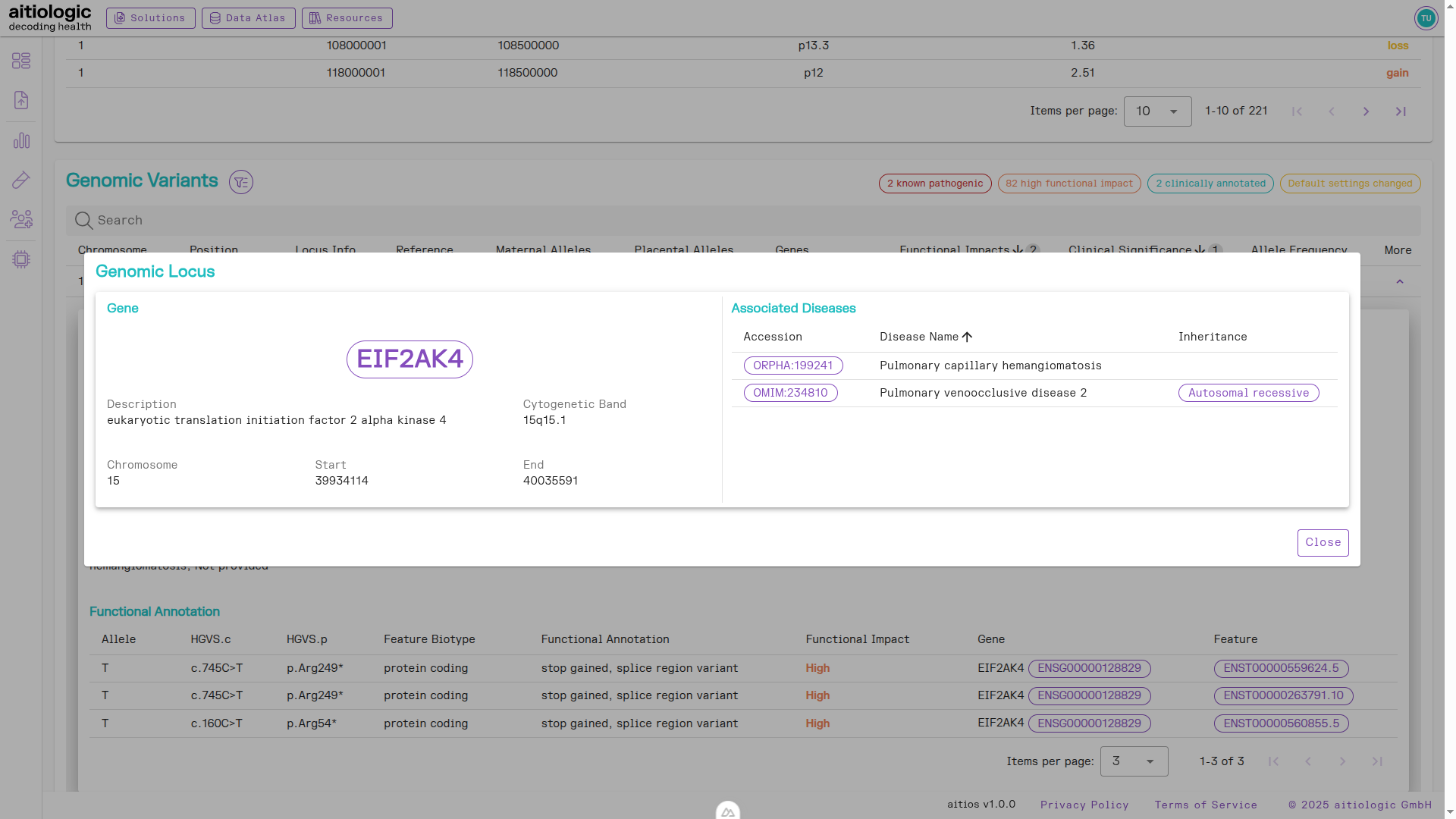Toggle the '2 known pathogenic' filter chip
Viewport: 1456px width, 819px height.
[934, 184]
